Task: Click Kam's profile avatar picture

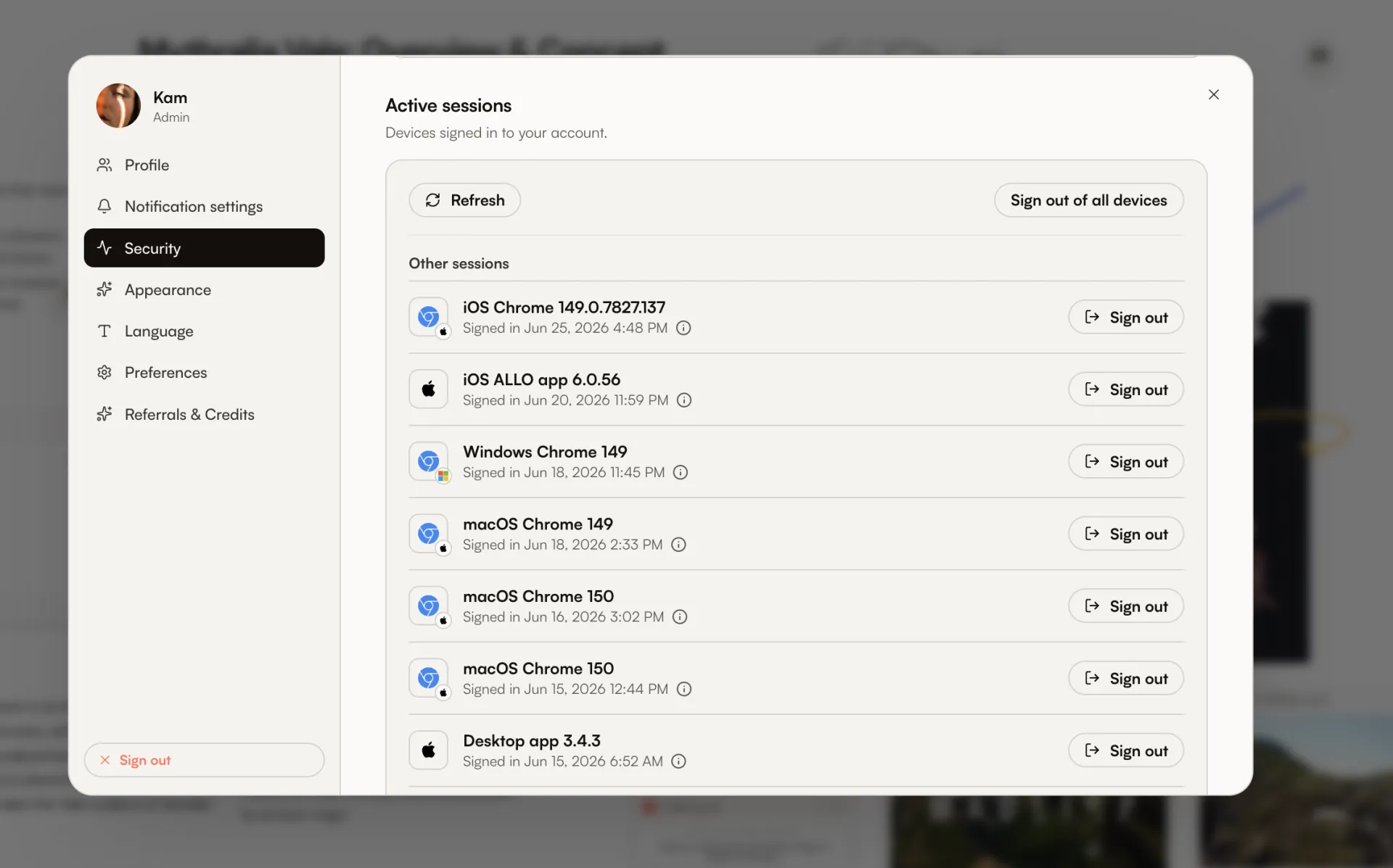Action: pos(118,105)
